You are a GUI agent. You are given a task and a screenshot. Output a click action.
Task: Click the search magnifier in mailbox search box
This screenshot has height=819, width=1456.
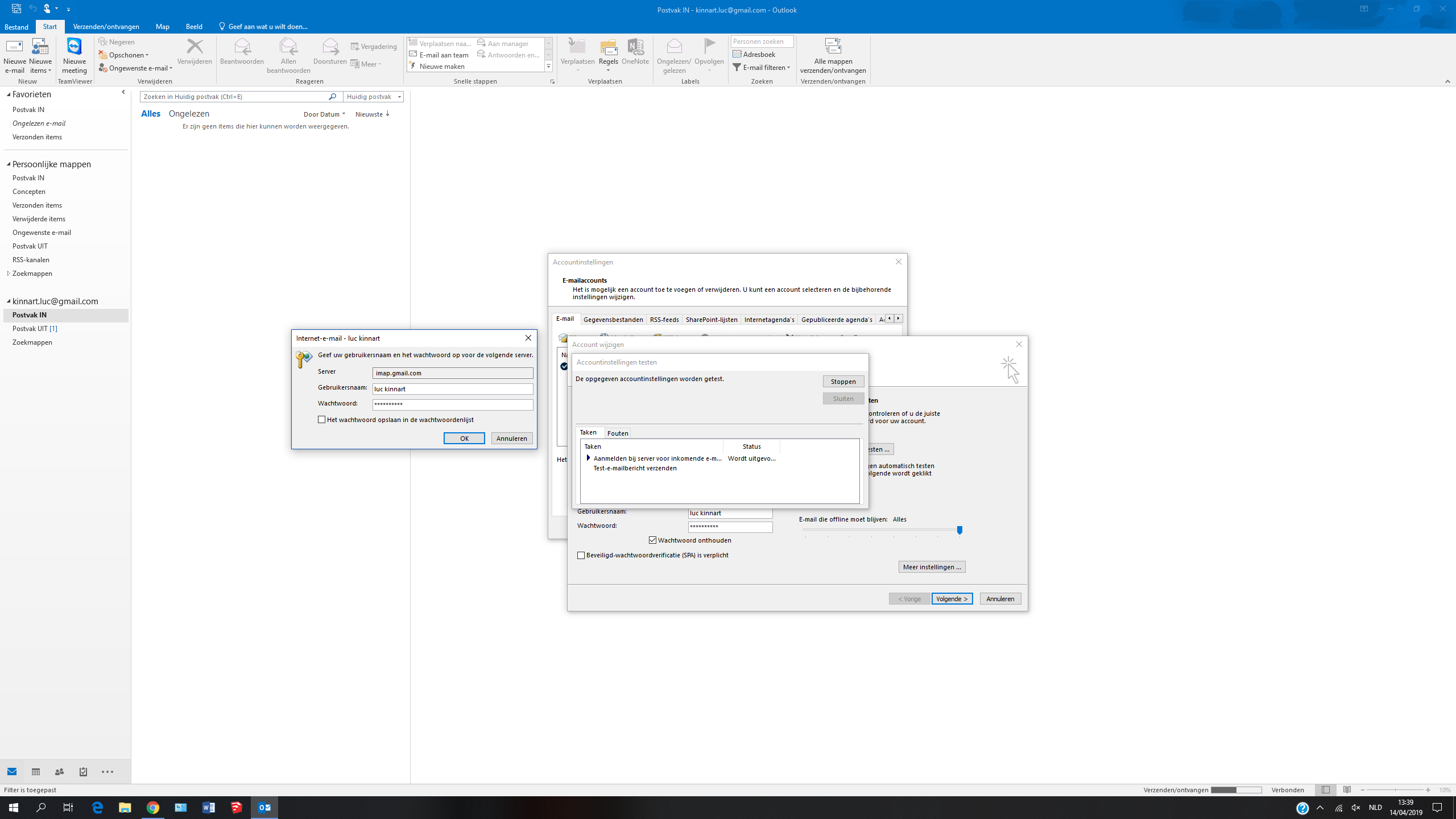click(333, 97)
